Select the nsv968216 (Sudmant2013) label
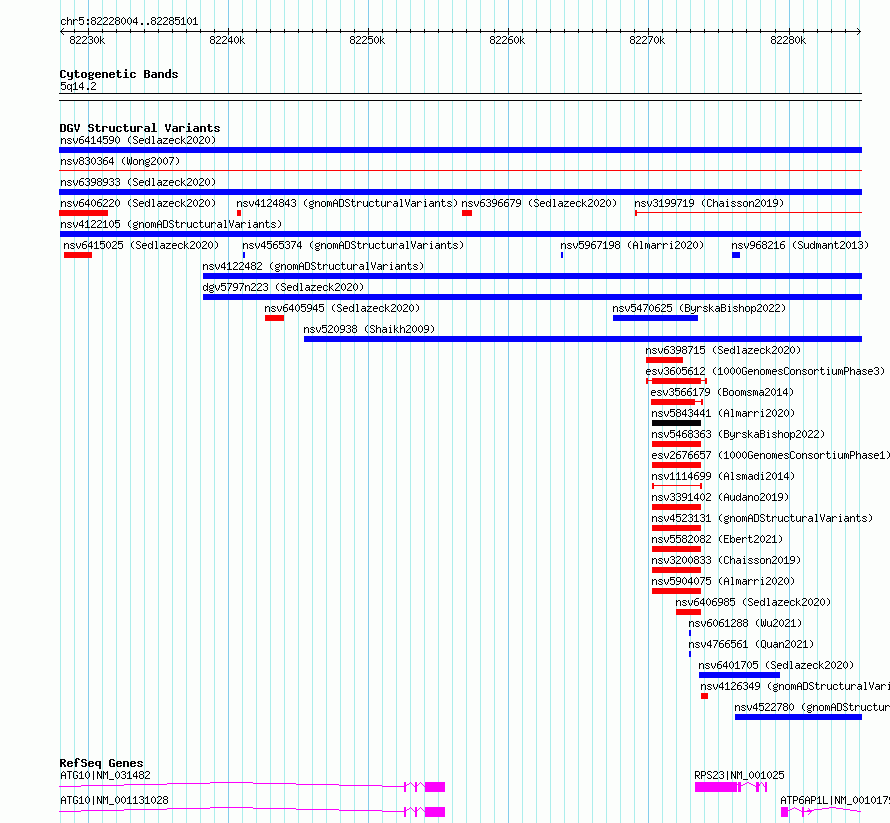This screenshot has width=890, height=823. click(x=800, y=245)
